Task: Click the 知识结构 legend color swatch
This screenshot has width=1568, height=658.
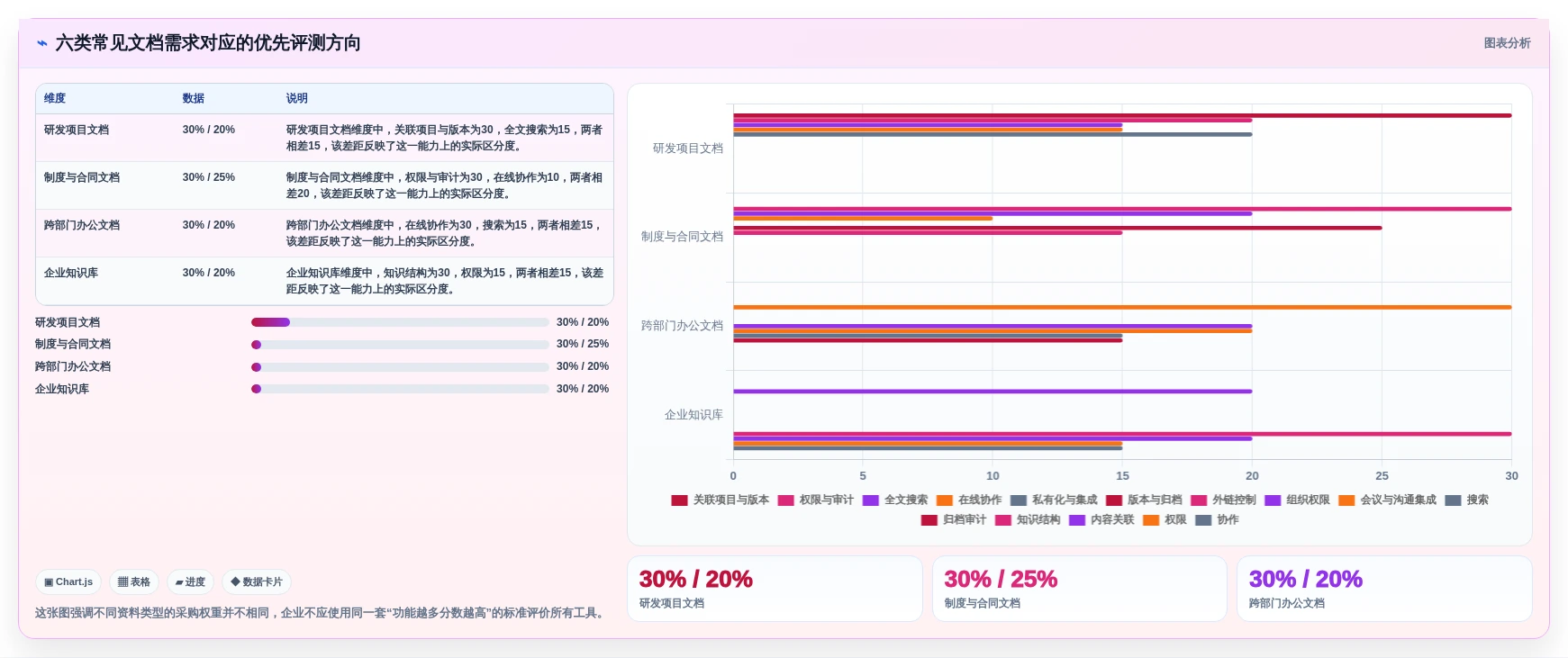Action: pos(1003,520)
